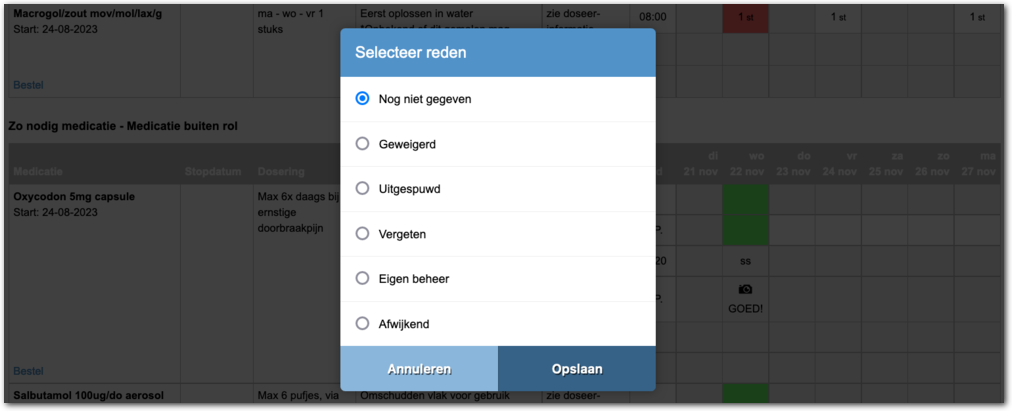Screen dimensions: 1012x411
Task: Click the red "1 st" cell
Action: [x=745, y=17]
